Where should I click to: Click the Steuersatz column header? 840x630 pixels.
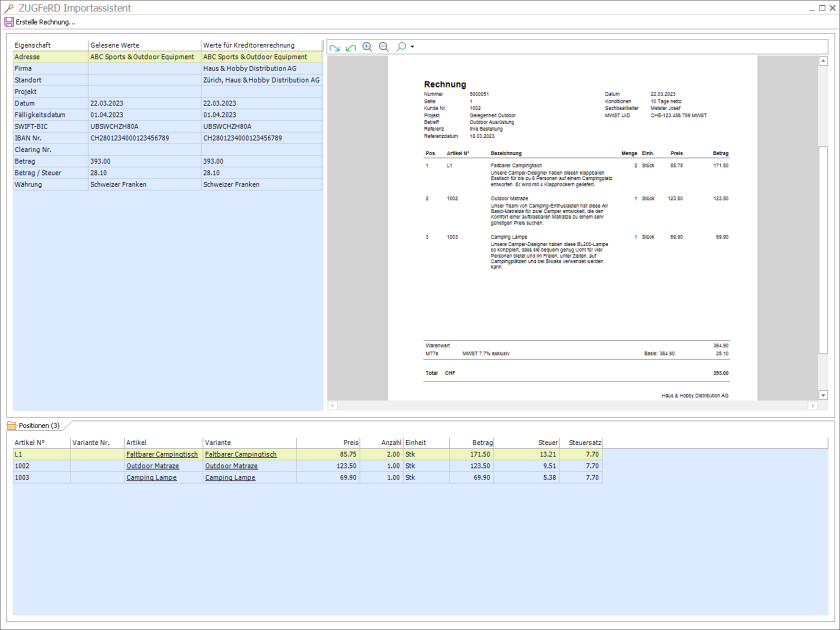point(584,441)
